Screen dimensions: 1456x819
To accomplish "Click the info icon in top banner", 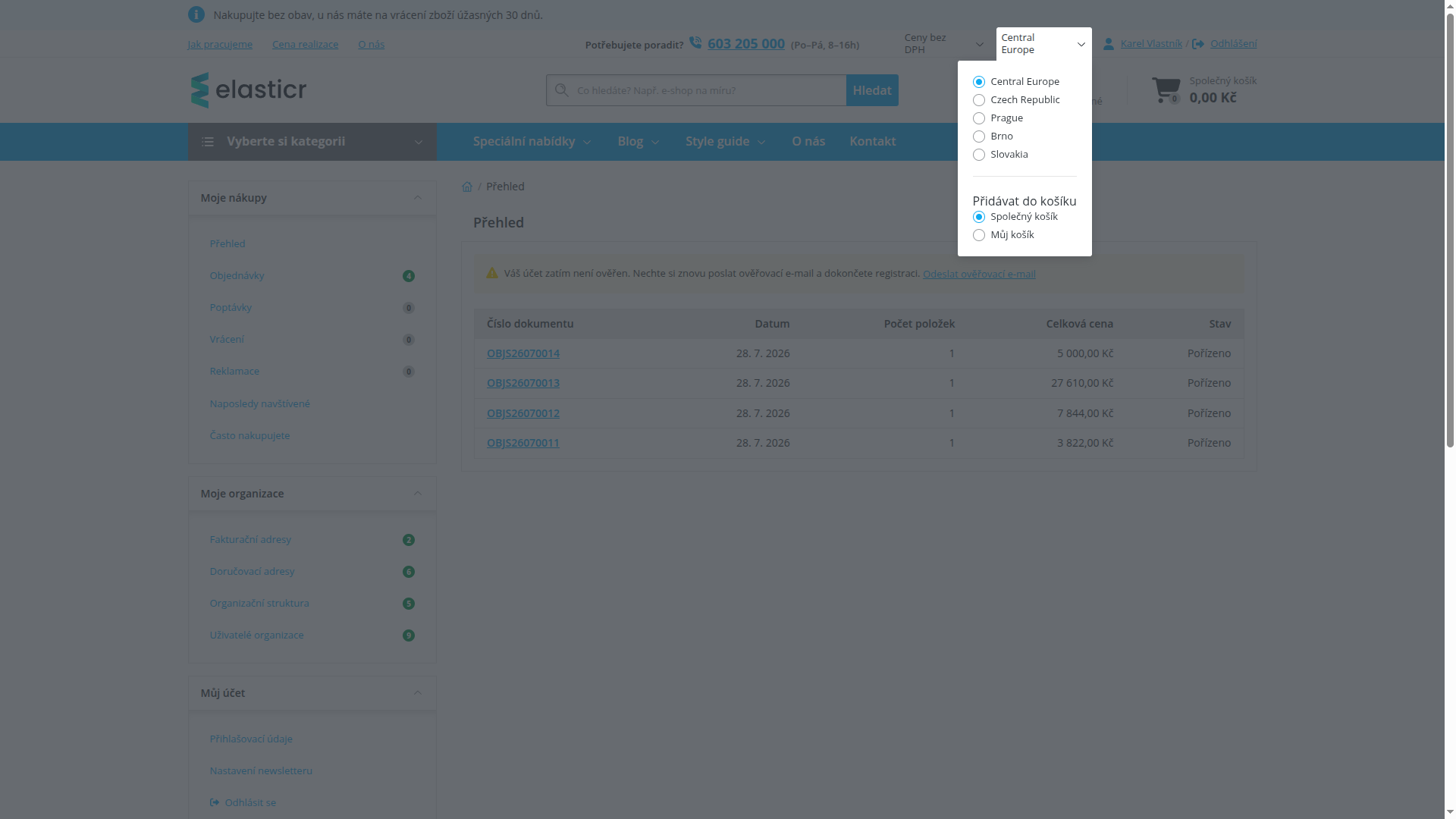I will pos(196,14).
